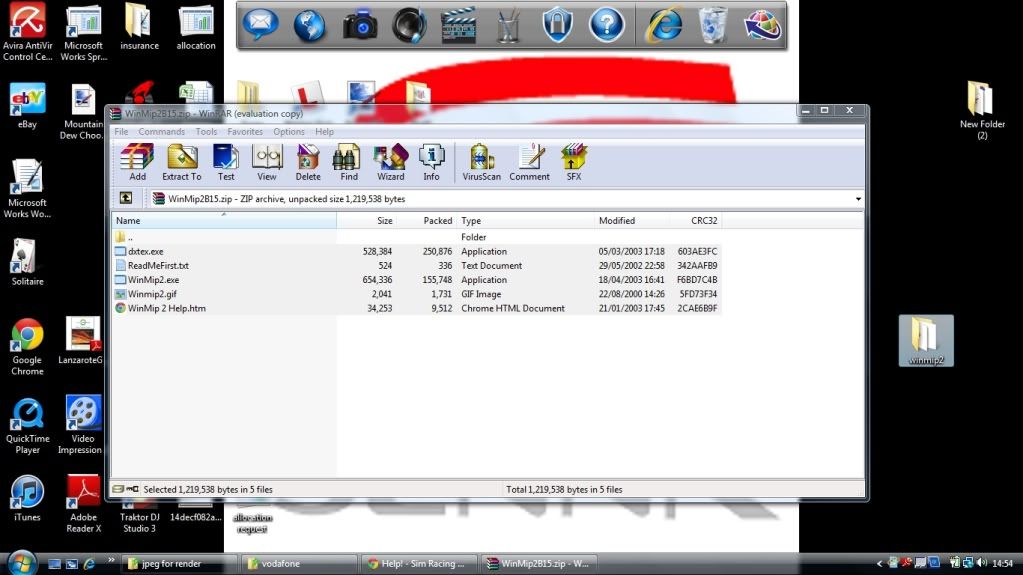Launch the WinRAR Wizard
This screenshot has height=575, width=1023.
coord(390,161)
